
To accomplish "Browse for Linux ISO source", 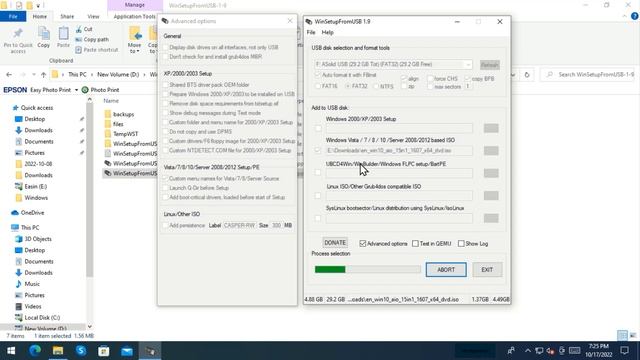I will tap(491, 196).
